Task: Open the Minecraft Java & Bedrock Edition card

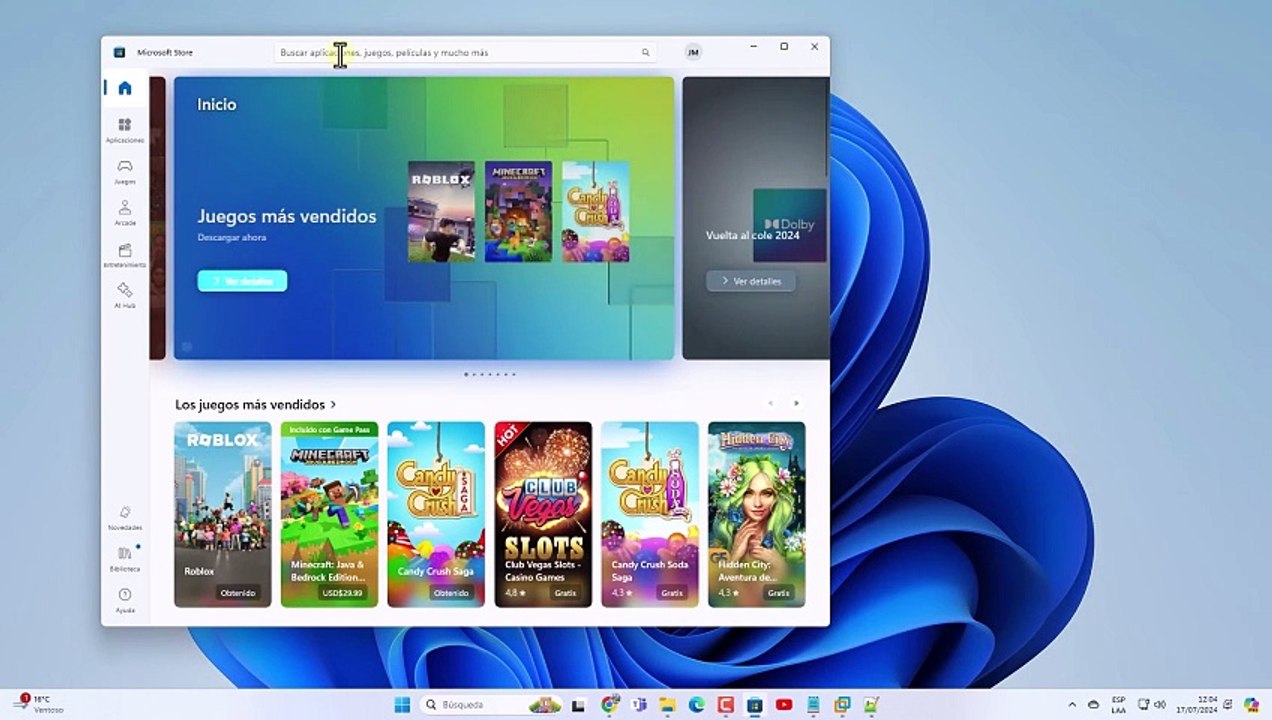Action: tap(329, 514)
